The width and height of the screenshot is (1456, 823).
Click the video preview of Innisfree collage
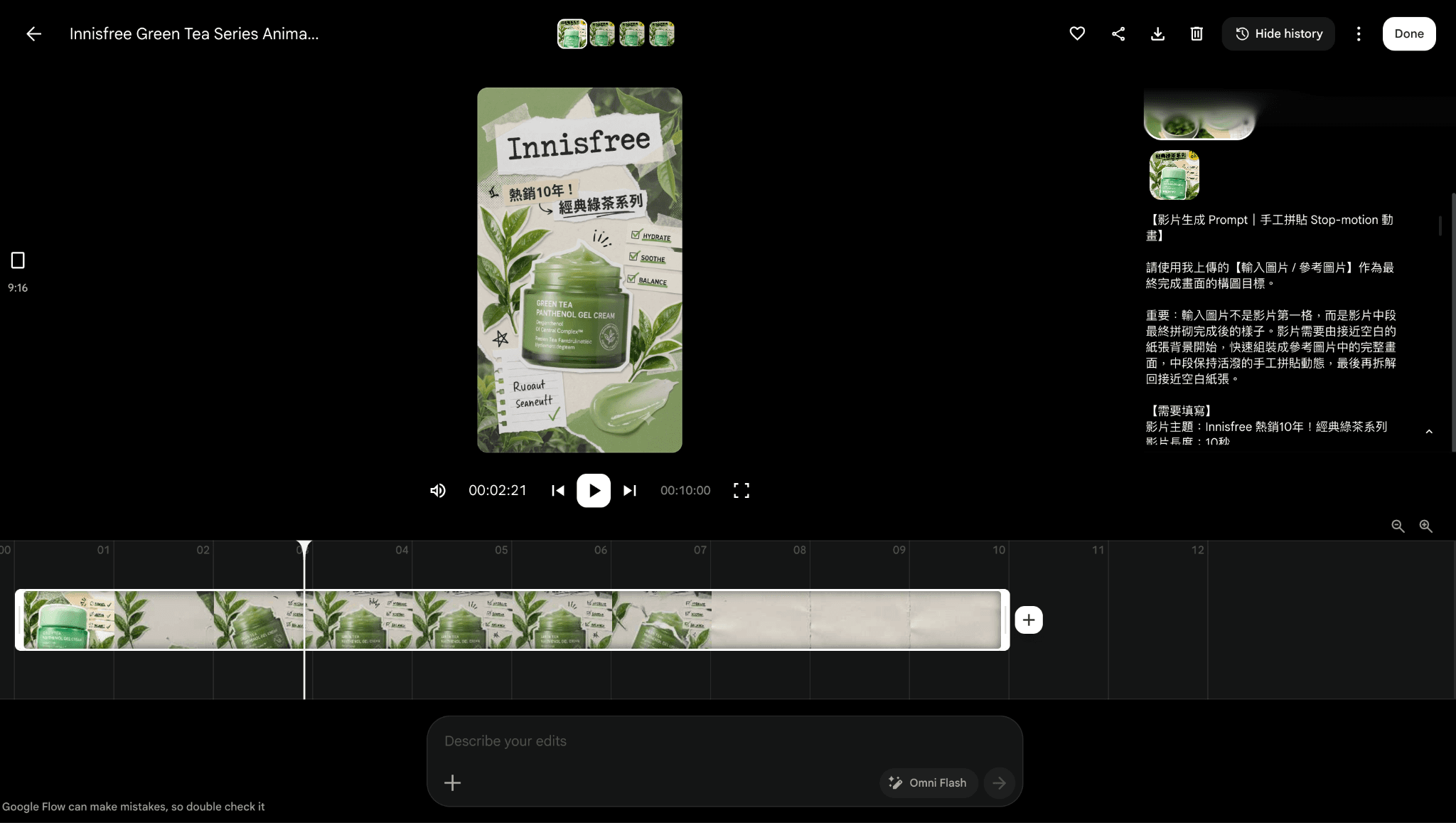point(579,270)
